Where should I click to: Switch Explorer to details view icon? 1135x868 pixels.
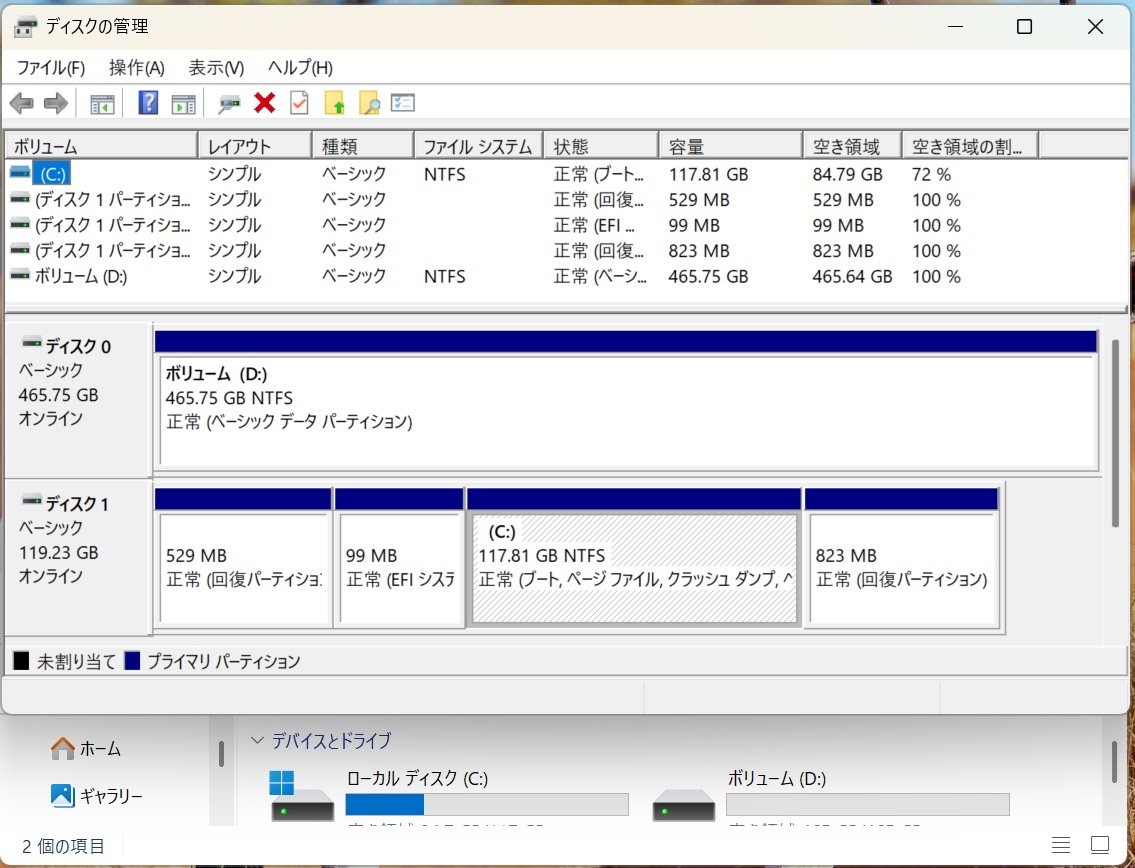click(x=1061, y=845)
